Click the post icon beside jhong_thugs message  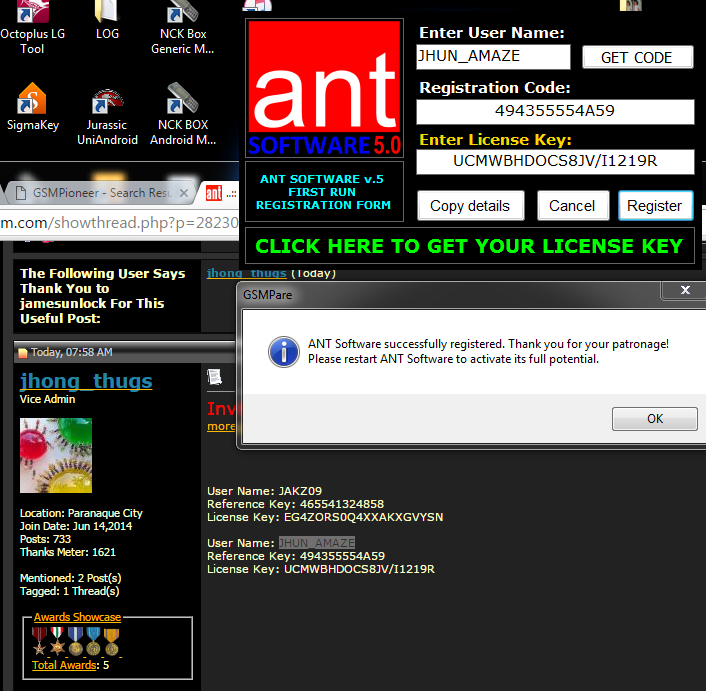pos(214,376)
